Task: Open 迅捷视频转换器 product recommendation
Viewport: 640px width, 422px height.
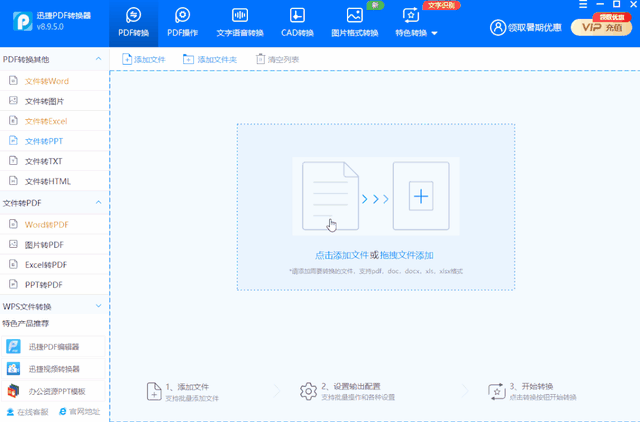Action: 53,369
